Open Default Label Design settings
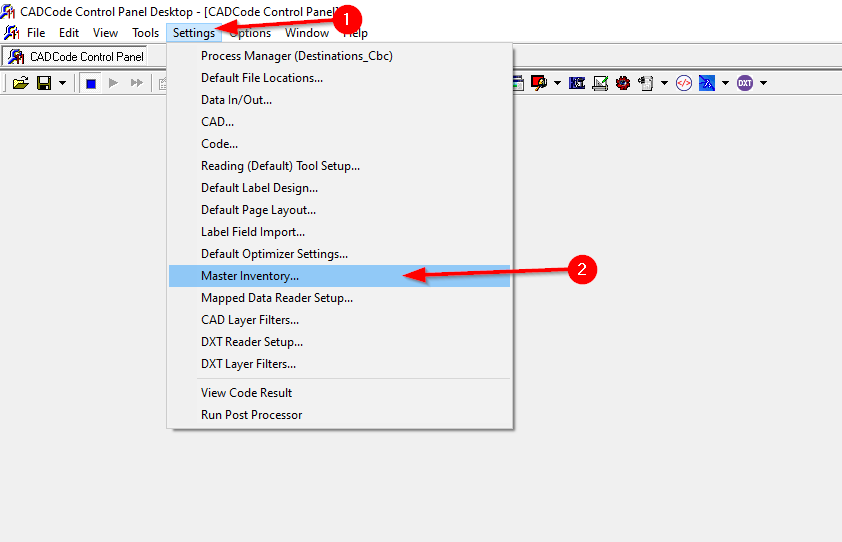The image size is (842, 542). pyautogui.click(x=339, y=188)
